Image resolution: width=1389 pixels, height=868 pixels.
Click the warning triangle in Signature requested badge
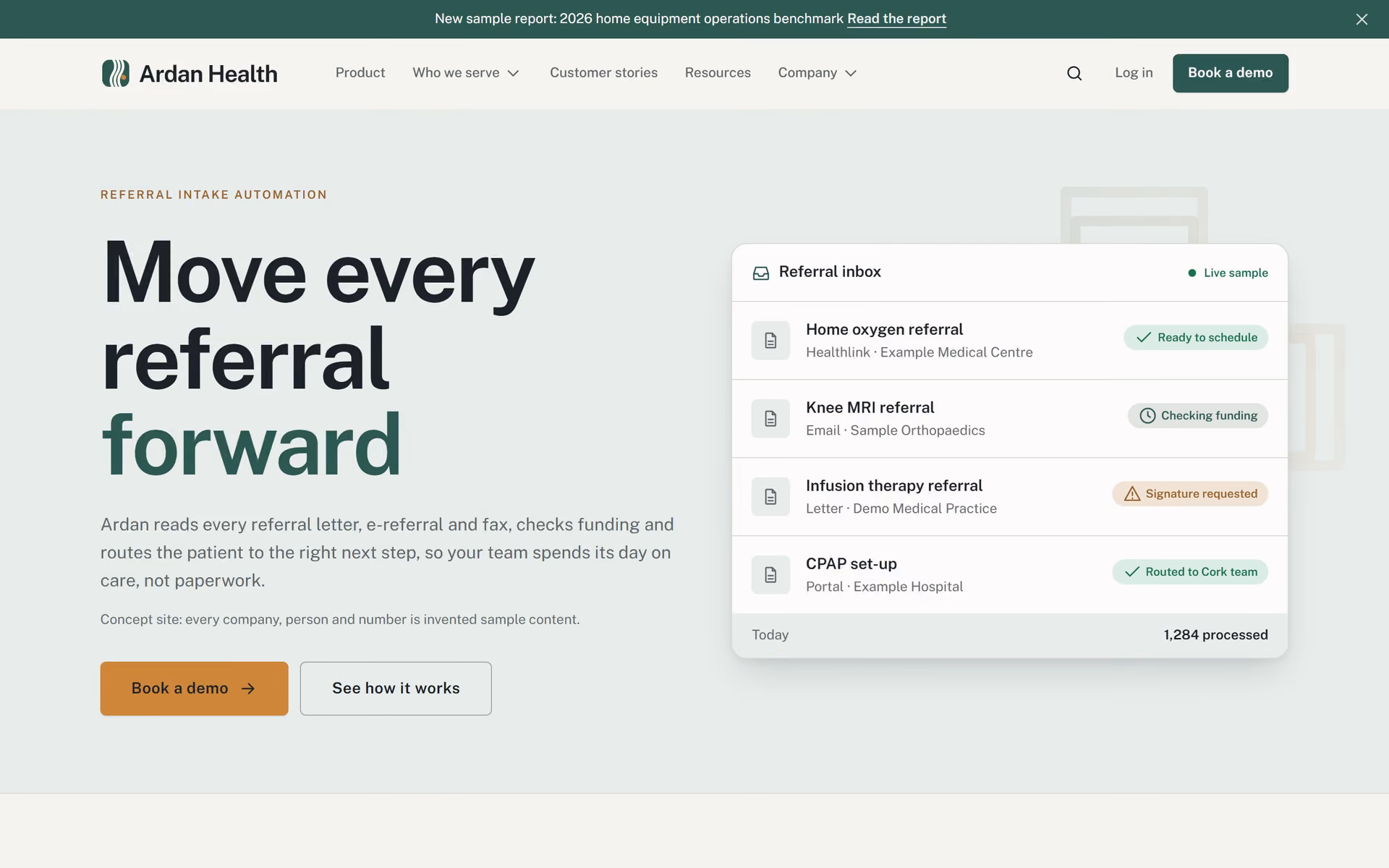1132,494
